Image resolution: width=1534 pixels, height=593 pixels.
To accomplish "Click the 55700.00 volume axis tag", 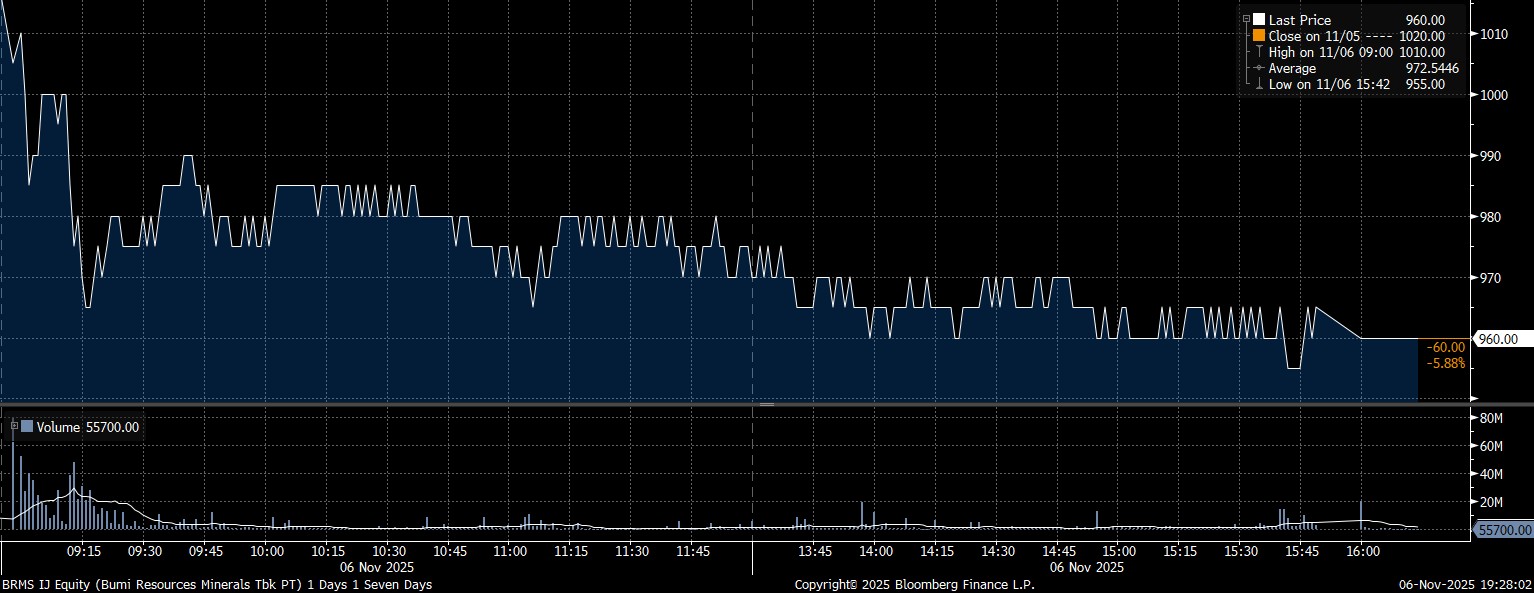I will click(1504, 529).
